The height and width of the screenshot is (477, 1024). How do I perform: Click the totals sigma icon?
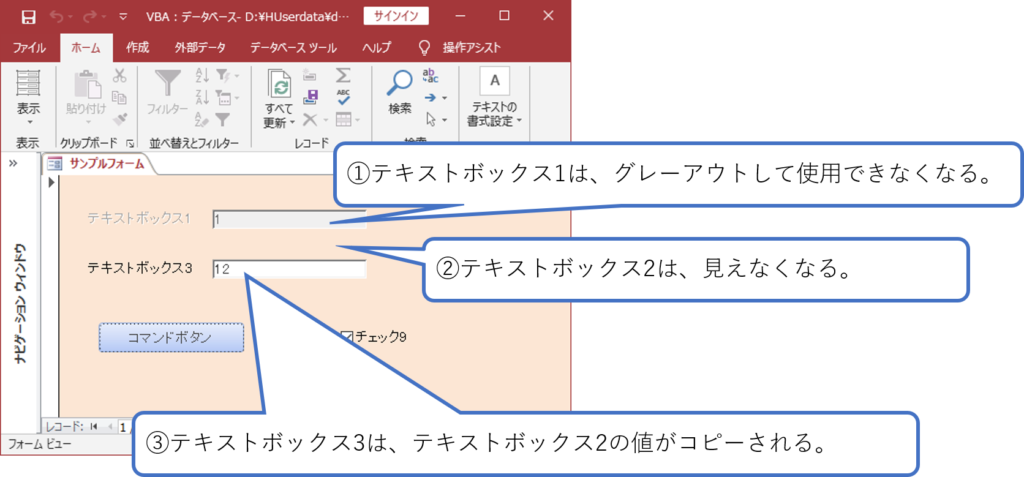(344, 75)
